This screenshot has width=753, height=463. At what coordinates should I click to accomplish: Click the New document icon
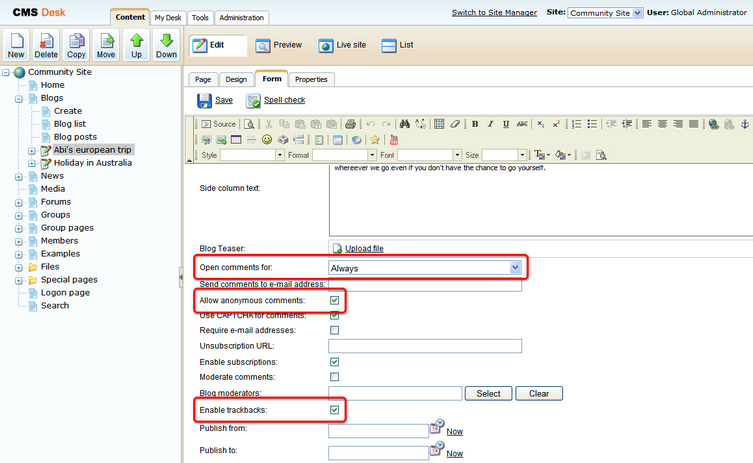coord(17,45)
